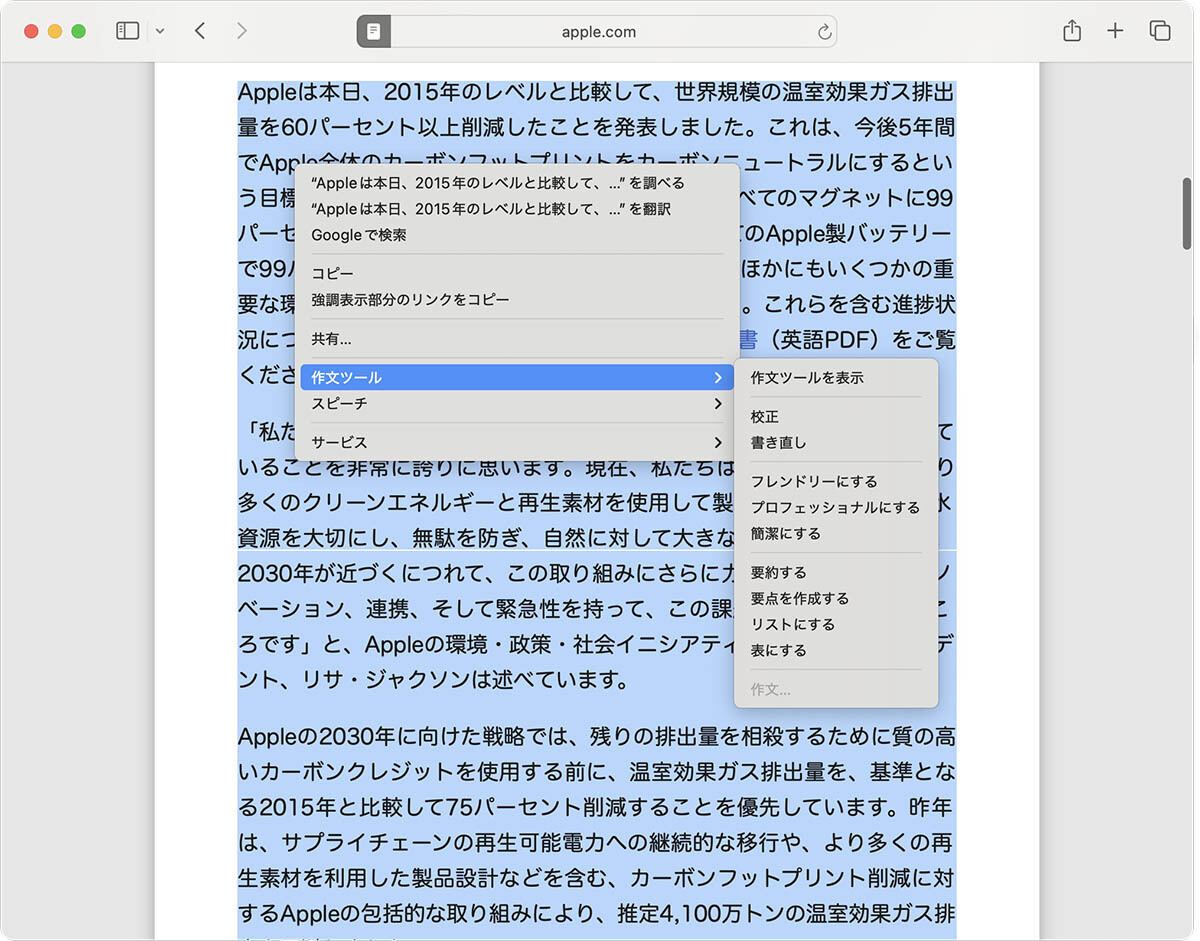
Task: Expand the 作文ツール submenu
Action: click(x=517, y=377)
